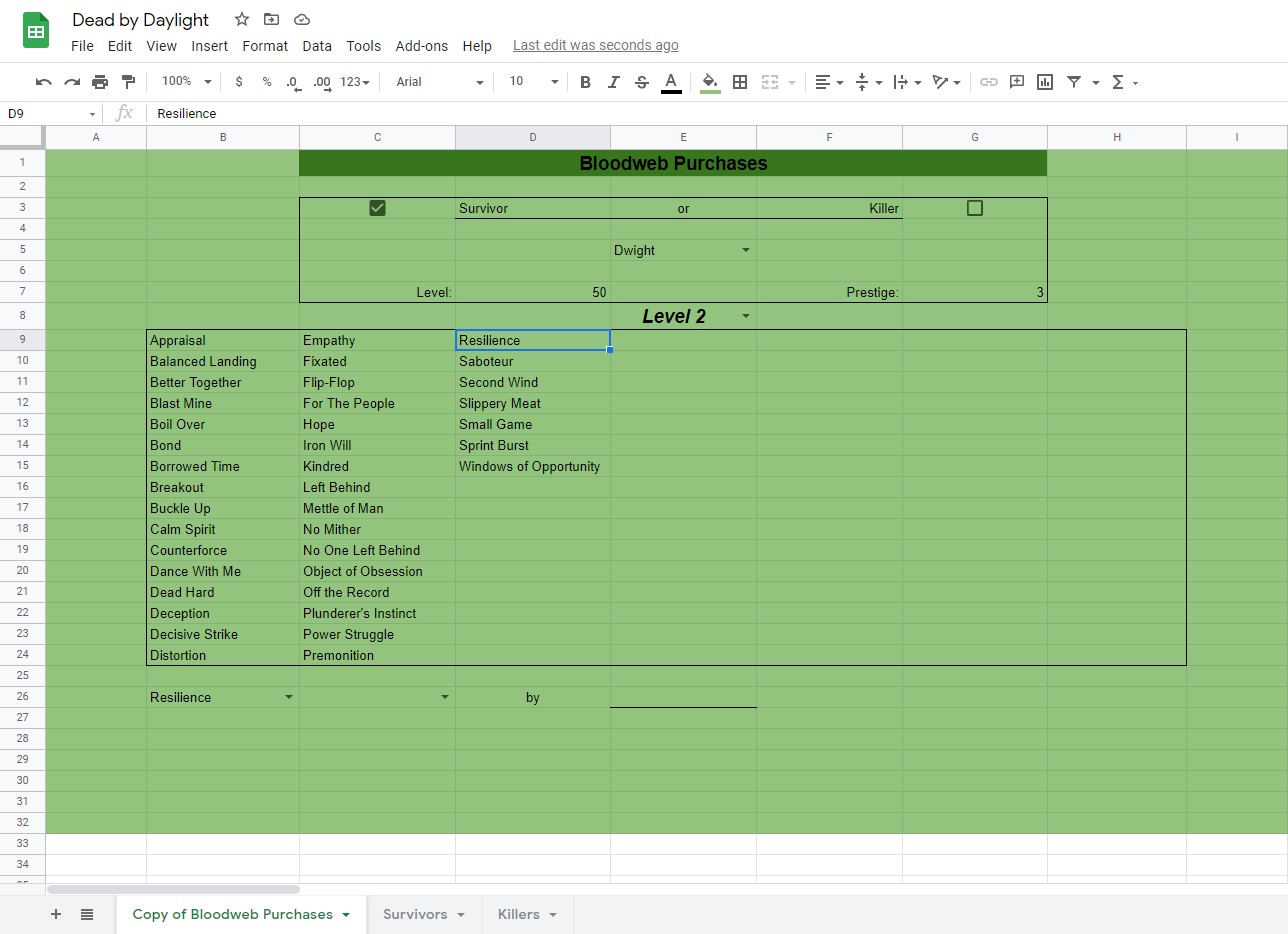This screenshot has width=1288, height=934.
Task: Open the fill color picker
Action: (710, 82)
